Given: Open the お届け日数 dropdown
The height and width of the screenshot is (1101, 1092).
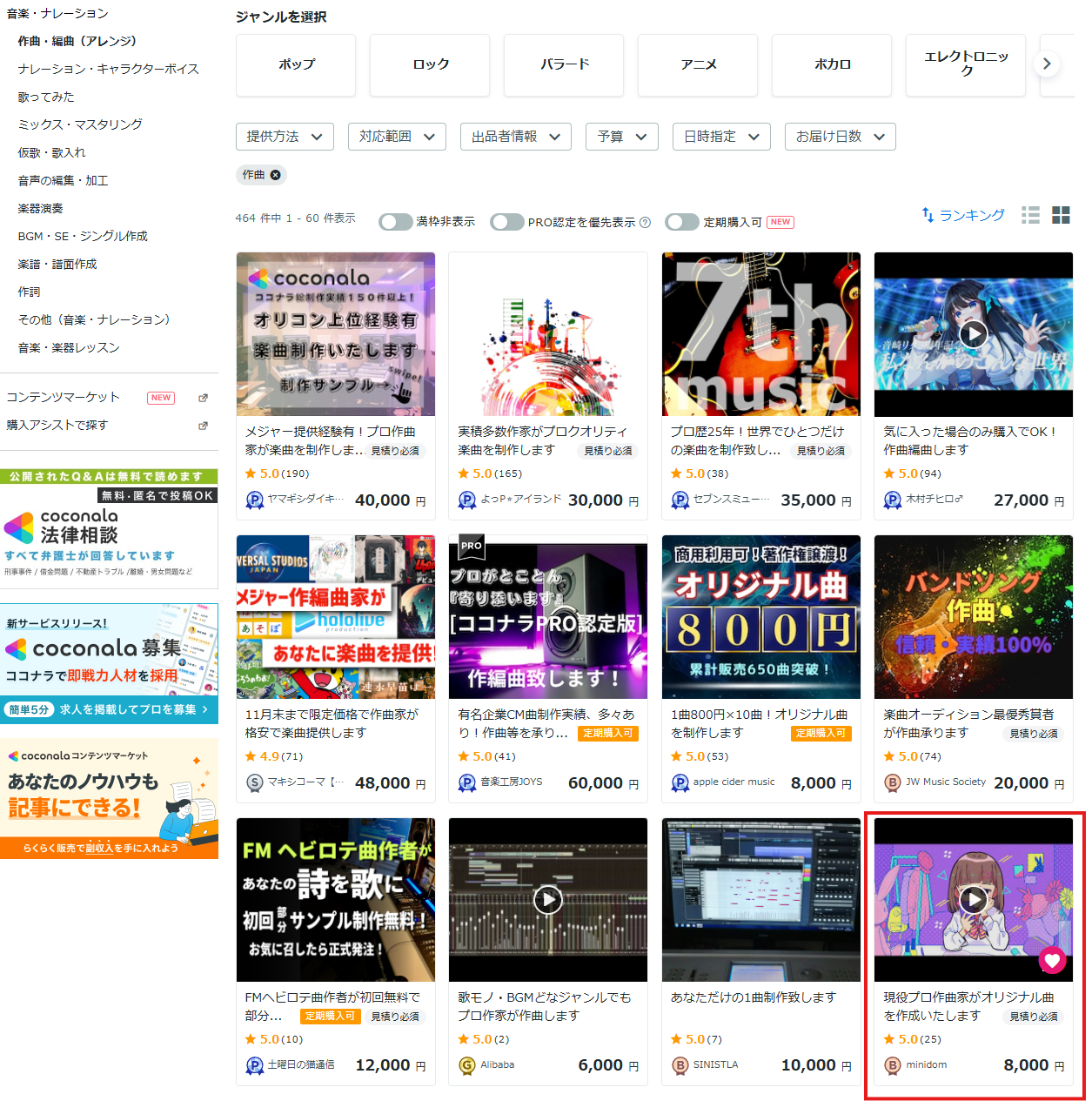Looking at the screenshot, I should point(841,137).
